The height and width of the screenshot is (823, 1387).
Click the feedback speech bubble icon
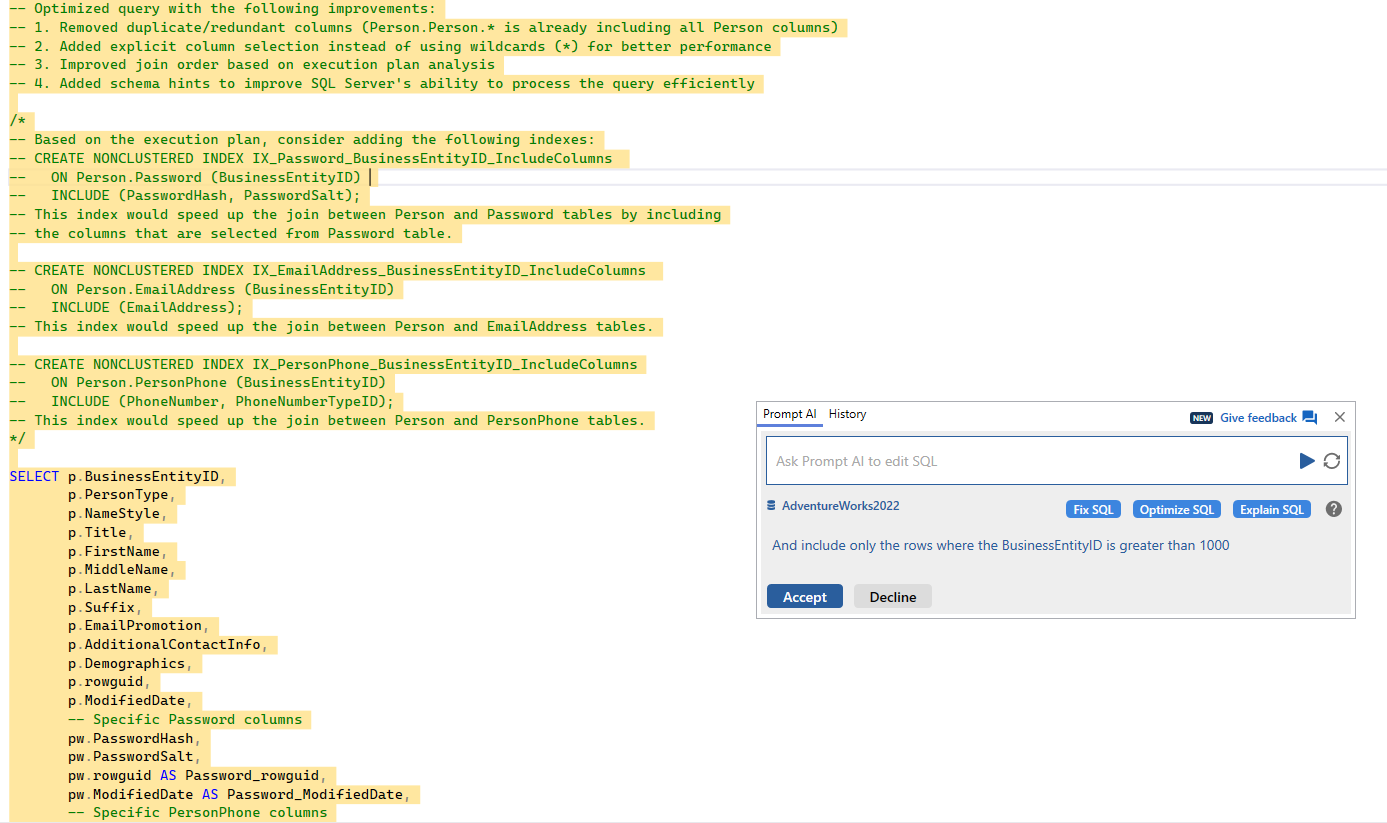[x=1310, y=418]
